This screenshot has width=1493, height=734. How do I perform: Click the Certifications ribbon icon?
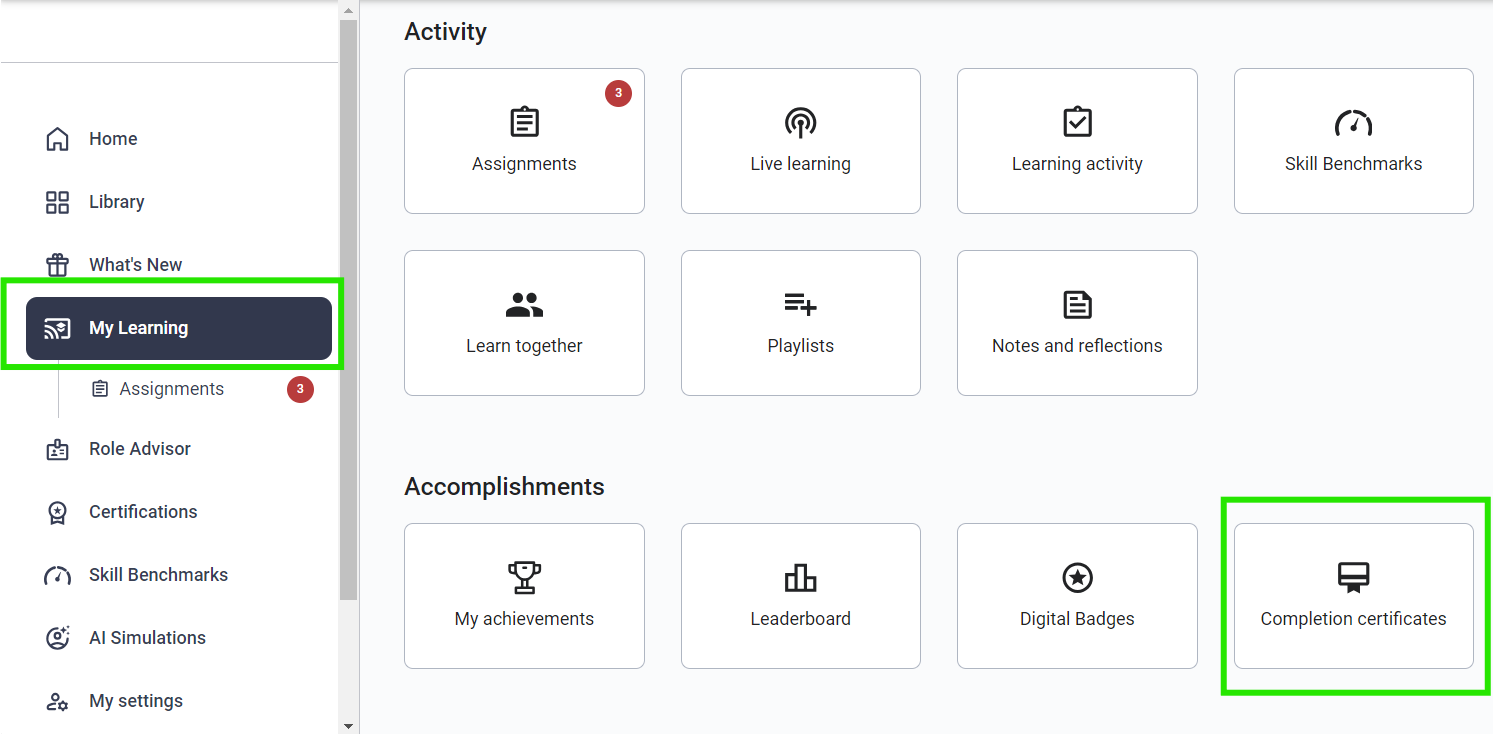(x=58, y=512)
